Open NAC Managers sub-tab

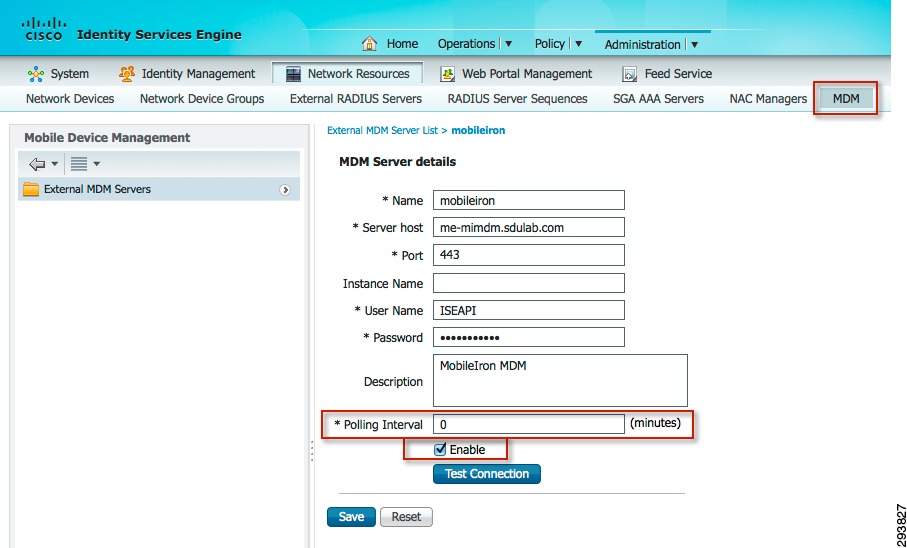point(768,99)
